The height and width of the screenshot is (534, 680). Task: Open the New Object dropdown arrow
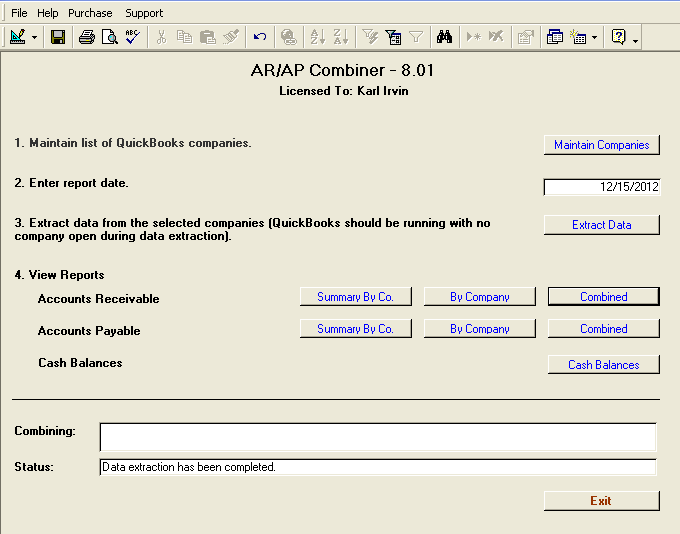(x=595, y=37)
